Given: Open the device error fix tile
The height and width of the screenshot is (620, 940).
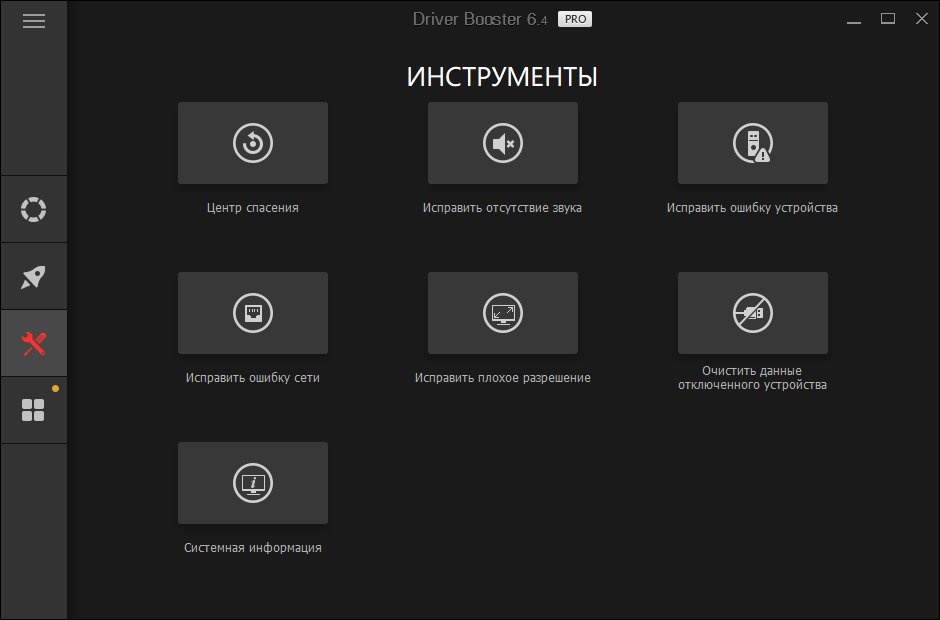Looking at the screenshot, I should (753, 143).
